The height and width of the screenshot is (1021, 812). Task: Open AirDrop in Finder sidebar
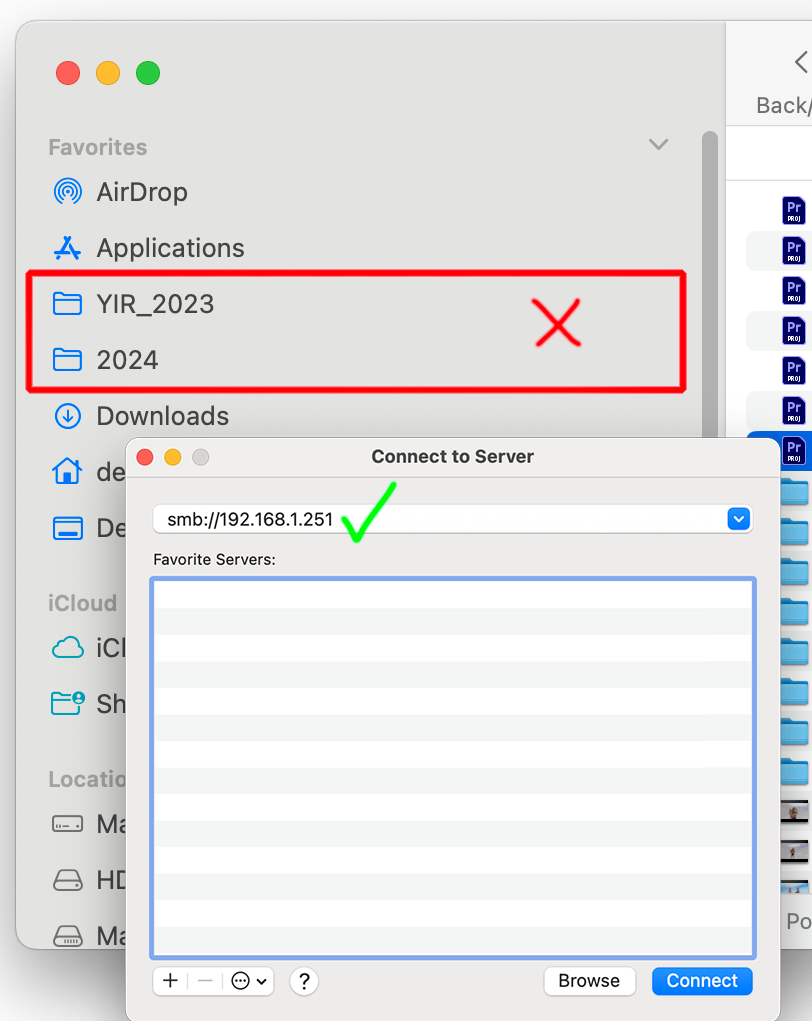click(x=120, y=192)
